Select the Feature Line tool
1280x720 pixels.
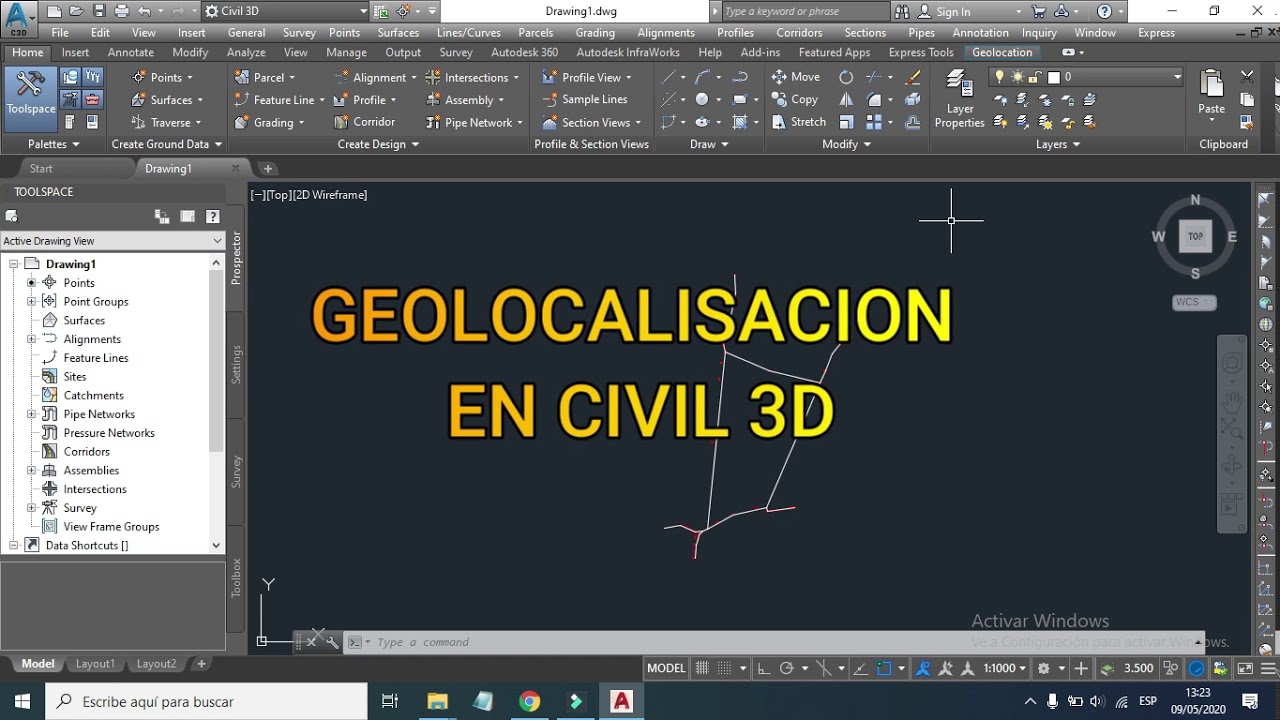(279, 100)
